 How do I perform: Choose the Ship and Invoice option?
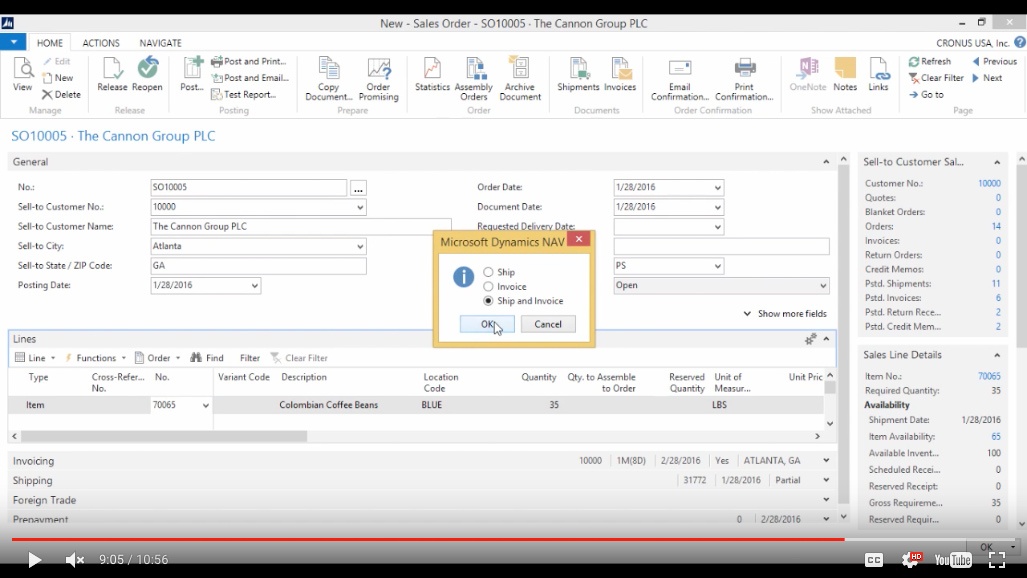(x=488, y=301)
